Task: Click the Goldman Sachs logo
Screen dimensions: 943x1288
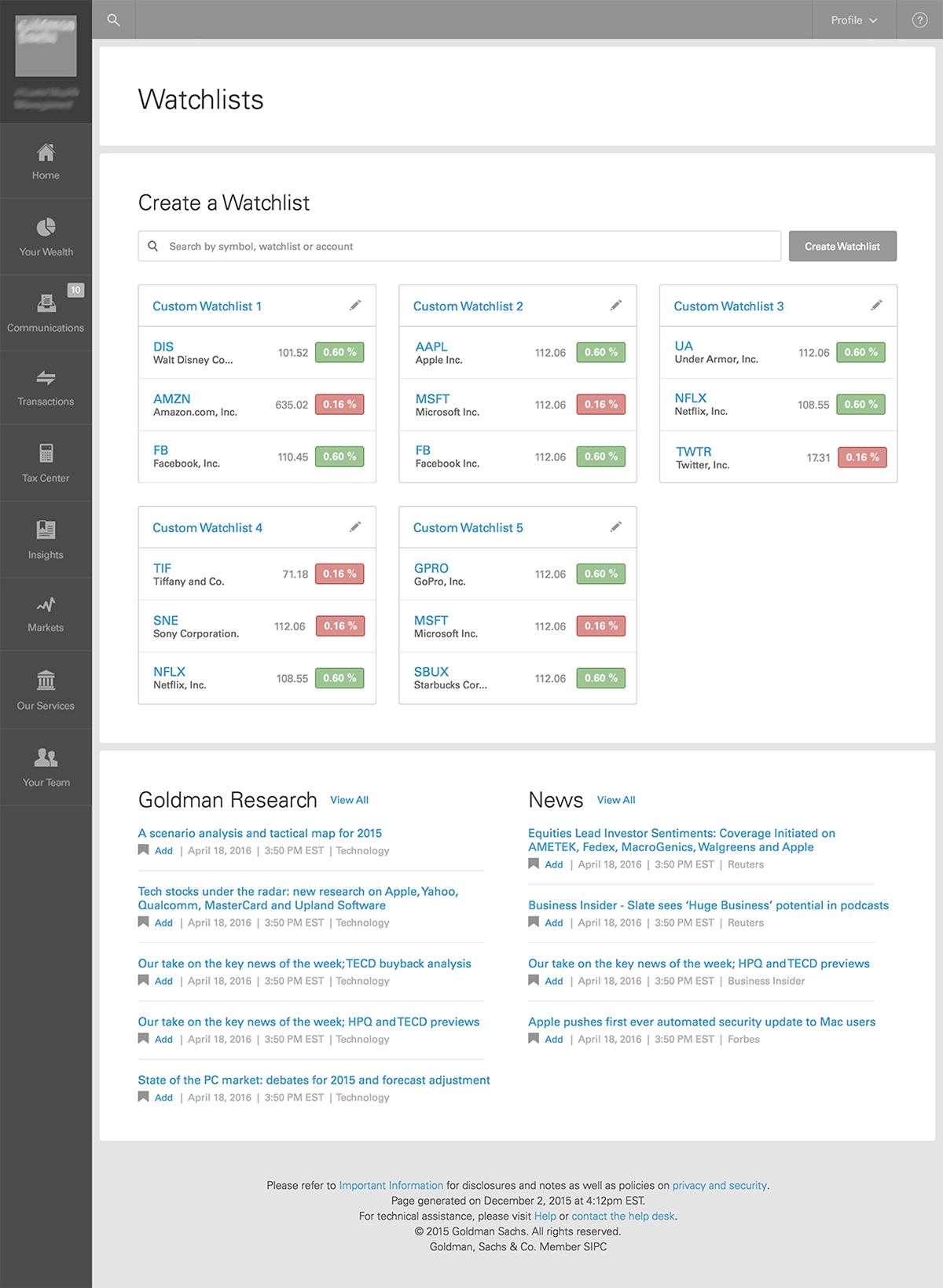Action: point(46,46)
